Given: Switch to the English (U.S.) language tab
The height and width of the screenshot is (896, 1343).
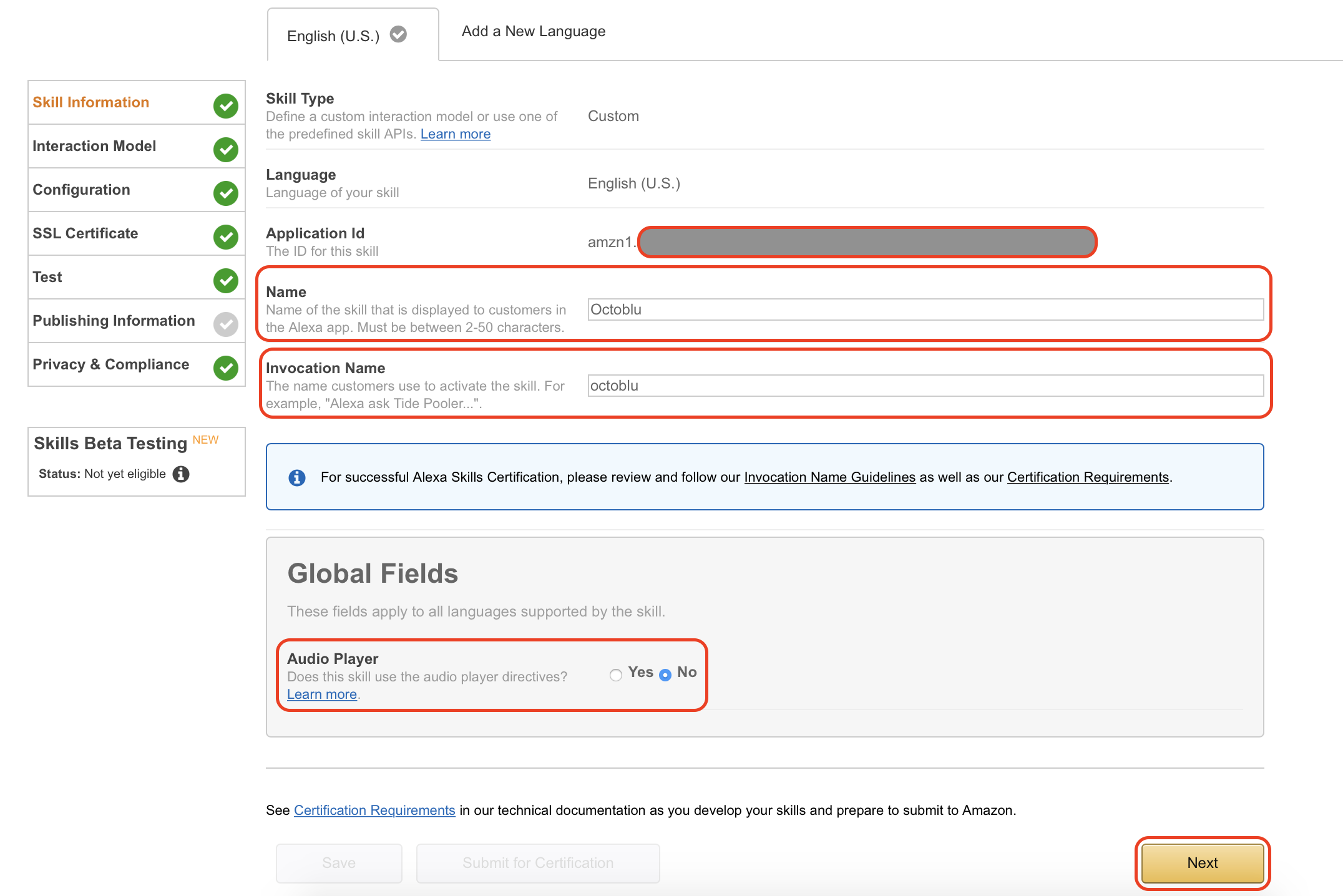Looking at the screenshot, I should [x=353, y=35].
